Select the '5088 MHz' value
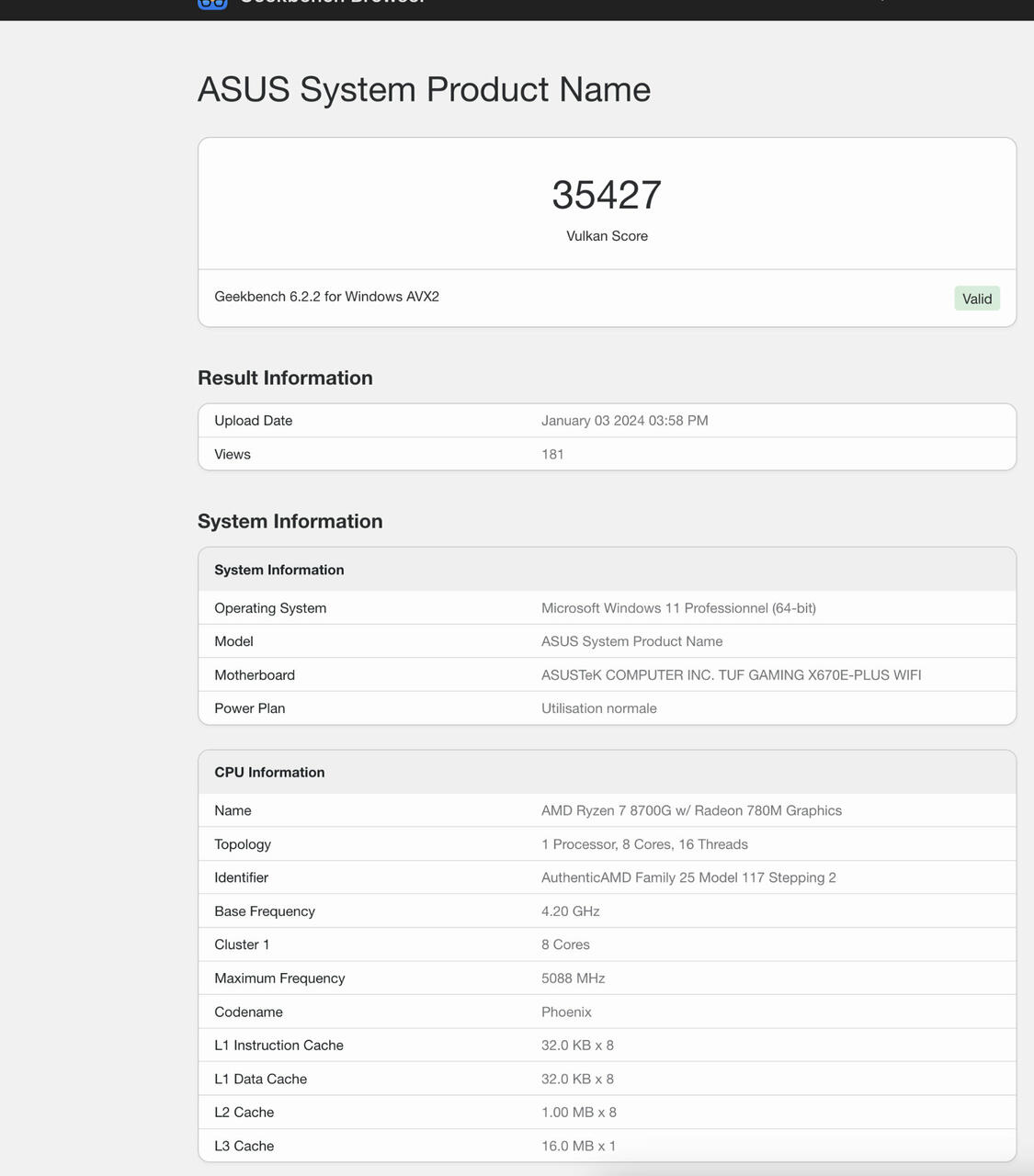This screenshot has width=1034, height=1176. (x=574, y=978)
